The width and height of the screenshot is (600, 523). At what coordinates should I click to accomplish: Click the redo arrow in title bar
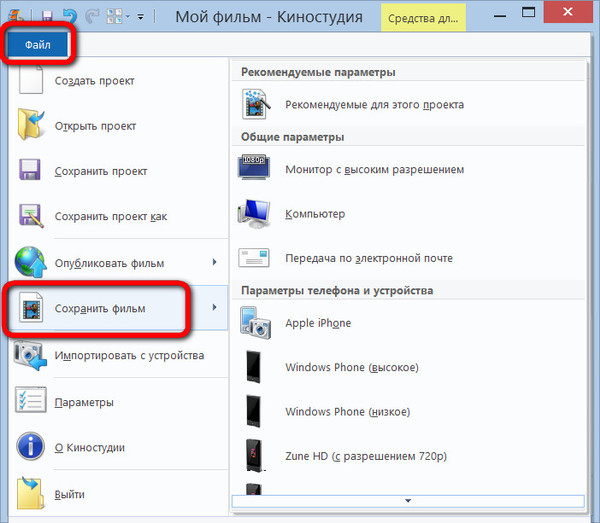[x=90, y=16]
